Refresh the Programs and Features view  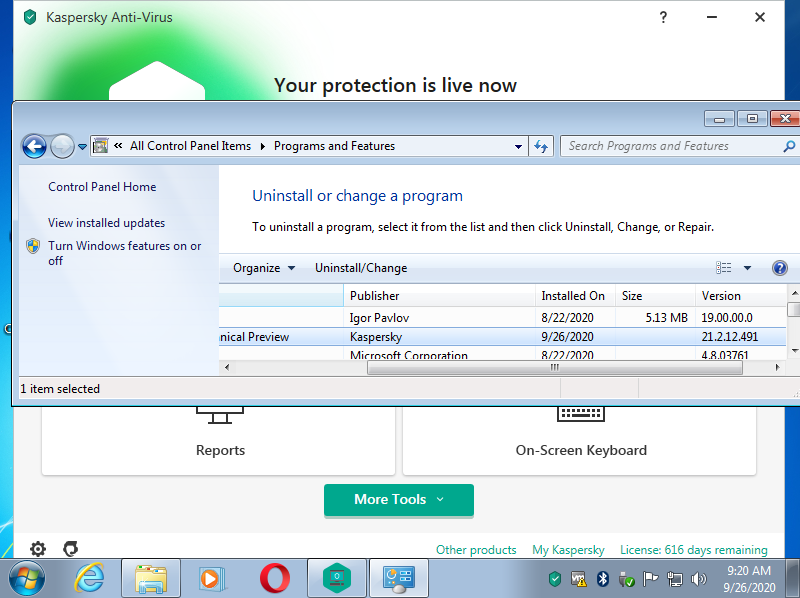(x=541, y=146)
